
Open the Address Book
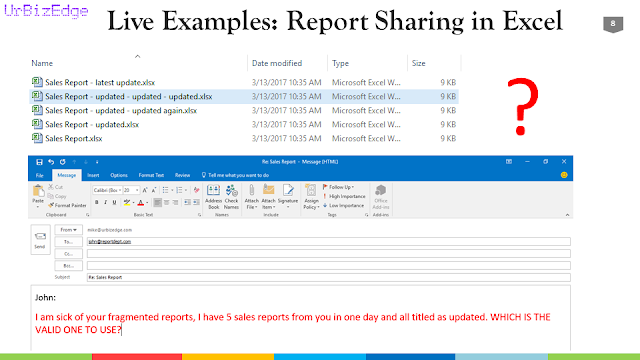[x=213, y=197]
